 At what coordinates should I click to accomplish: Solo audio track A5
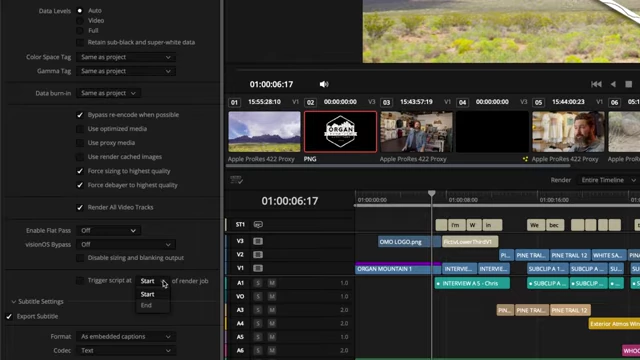pyautogui.click(x=258, y=337)
